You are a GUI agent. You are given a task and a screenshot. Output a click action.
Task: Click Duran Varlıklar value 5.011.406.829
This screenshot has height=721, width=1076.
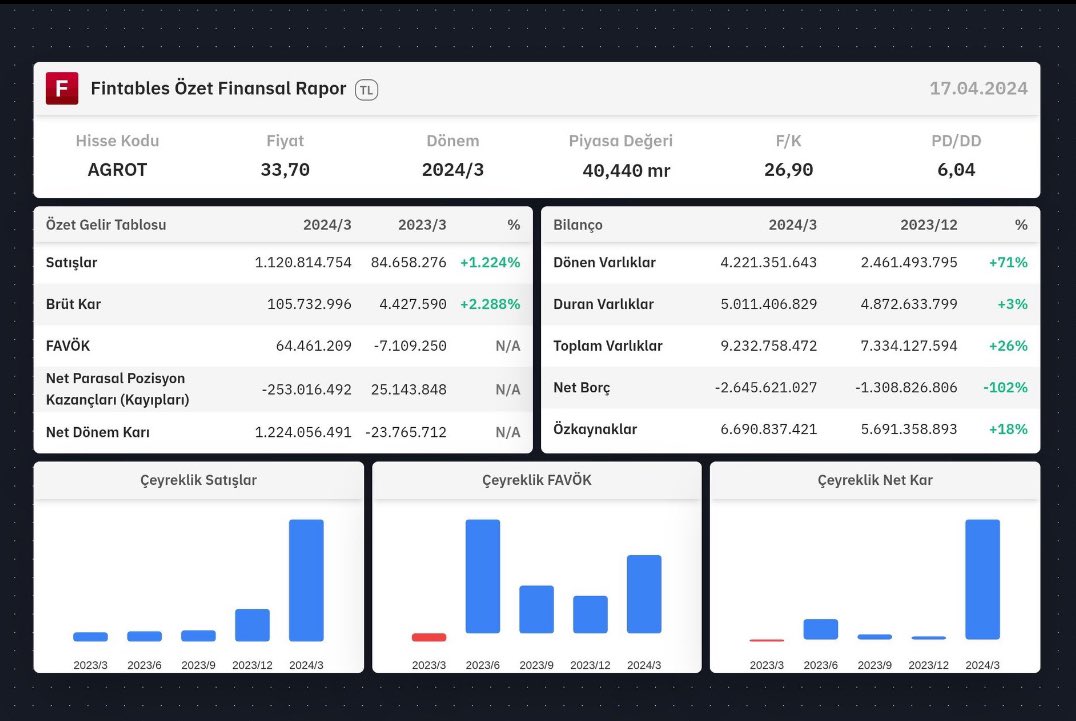769,304
